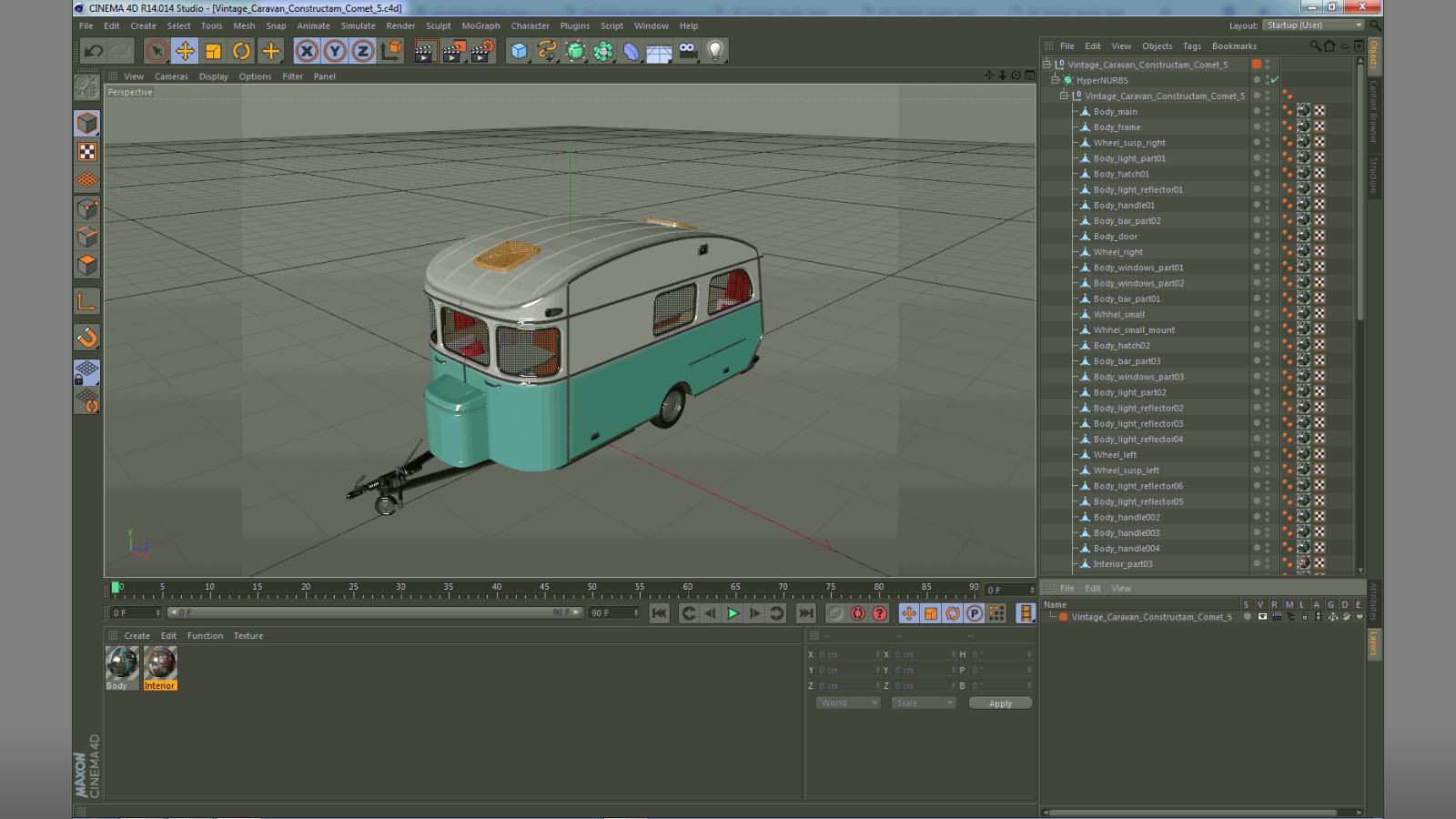Click the Undo arrow icon
Screen dimensions: 1456x819
[x=94, y=51]
